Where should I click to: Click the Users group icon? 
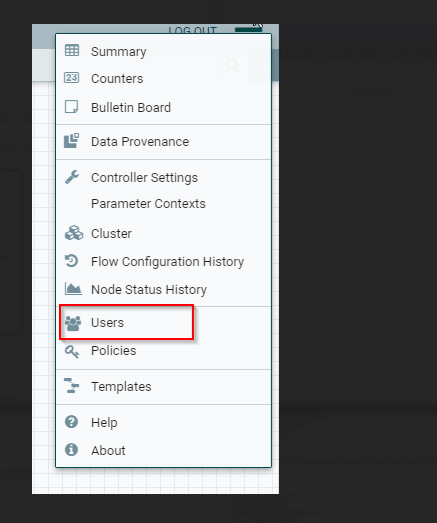point(73,323)
